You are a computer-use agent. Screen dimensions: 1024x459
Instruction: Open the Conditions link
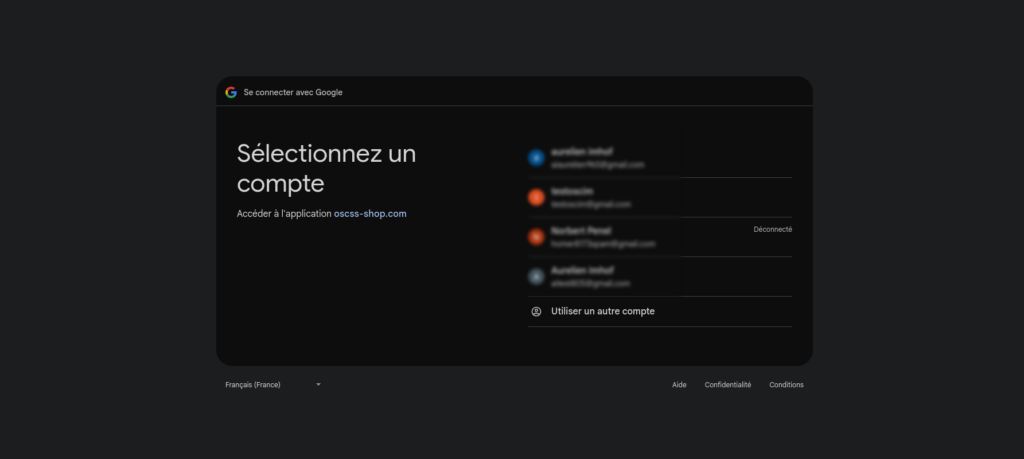[x=786, y=385]
